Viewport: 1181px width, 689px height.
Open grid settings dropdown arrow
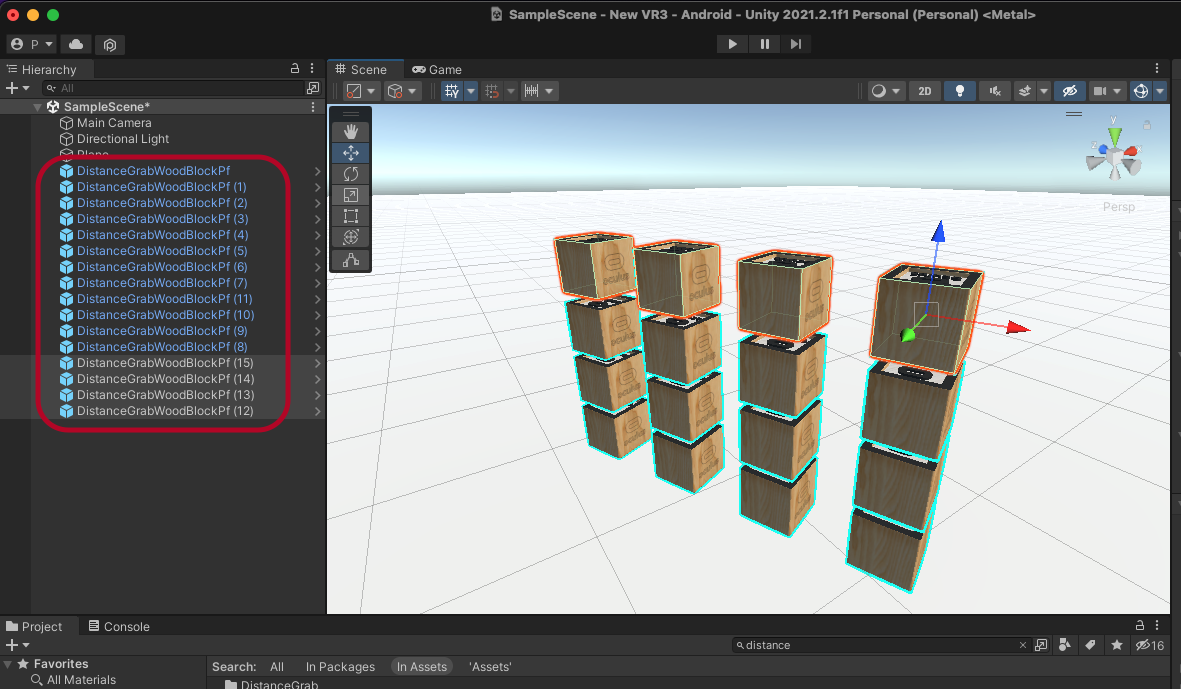coord(471,91)
